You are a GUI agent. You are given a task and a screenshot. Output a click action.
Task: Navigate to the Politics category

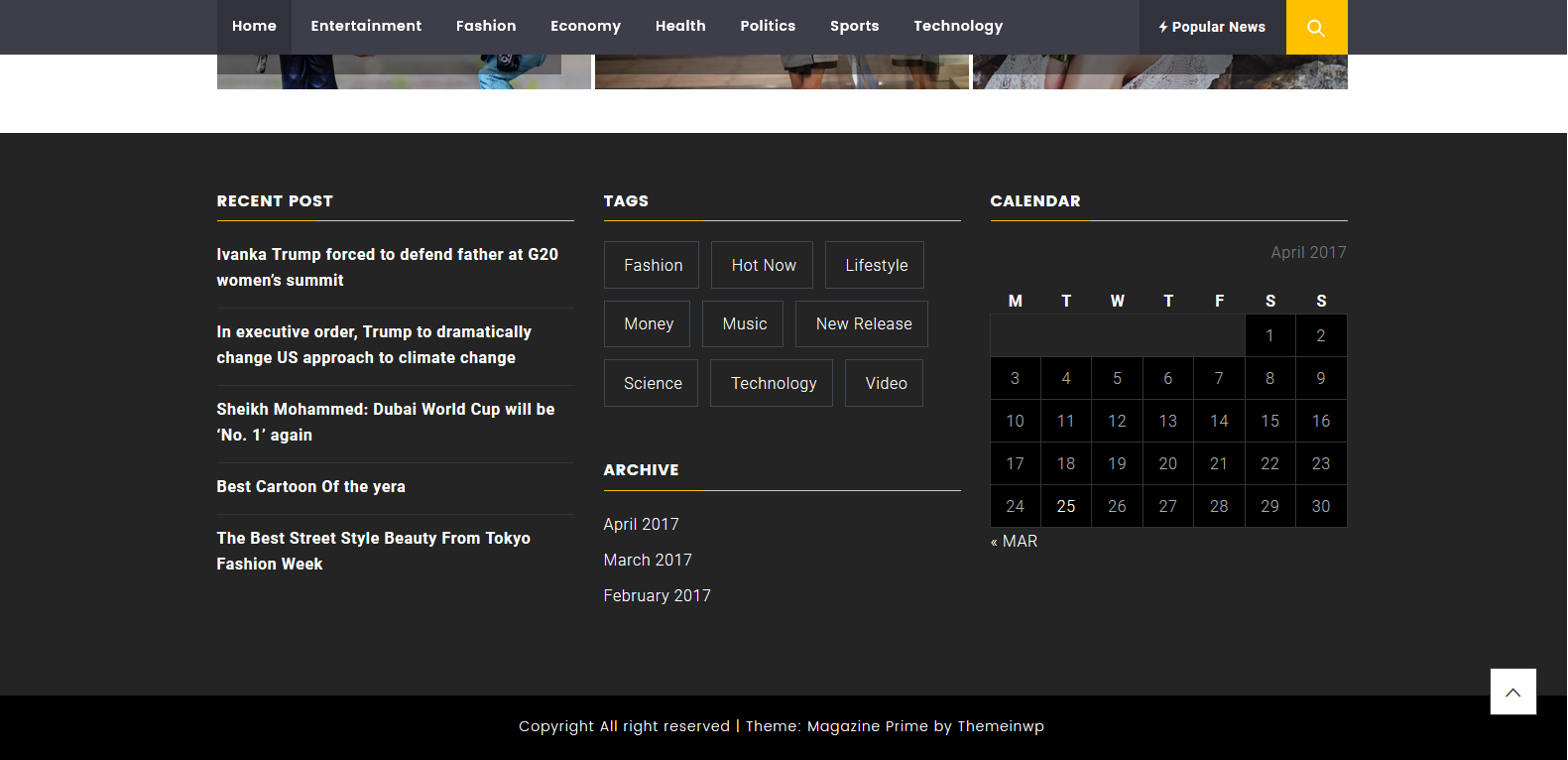point(768,26)
